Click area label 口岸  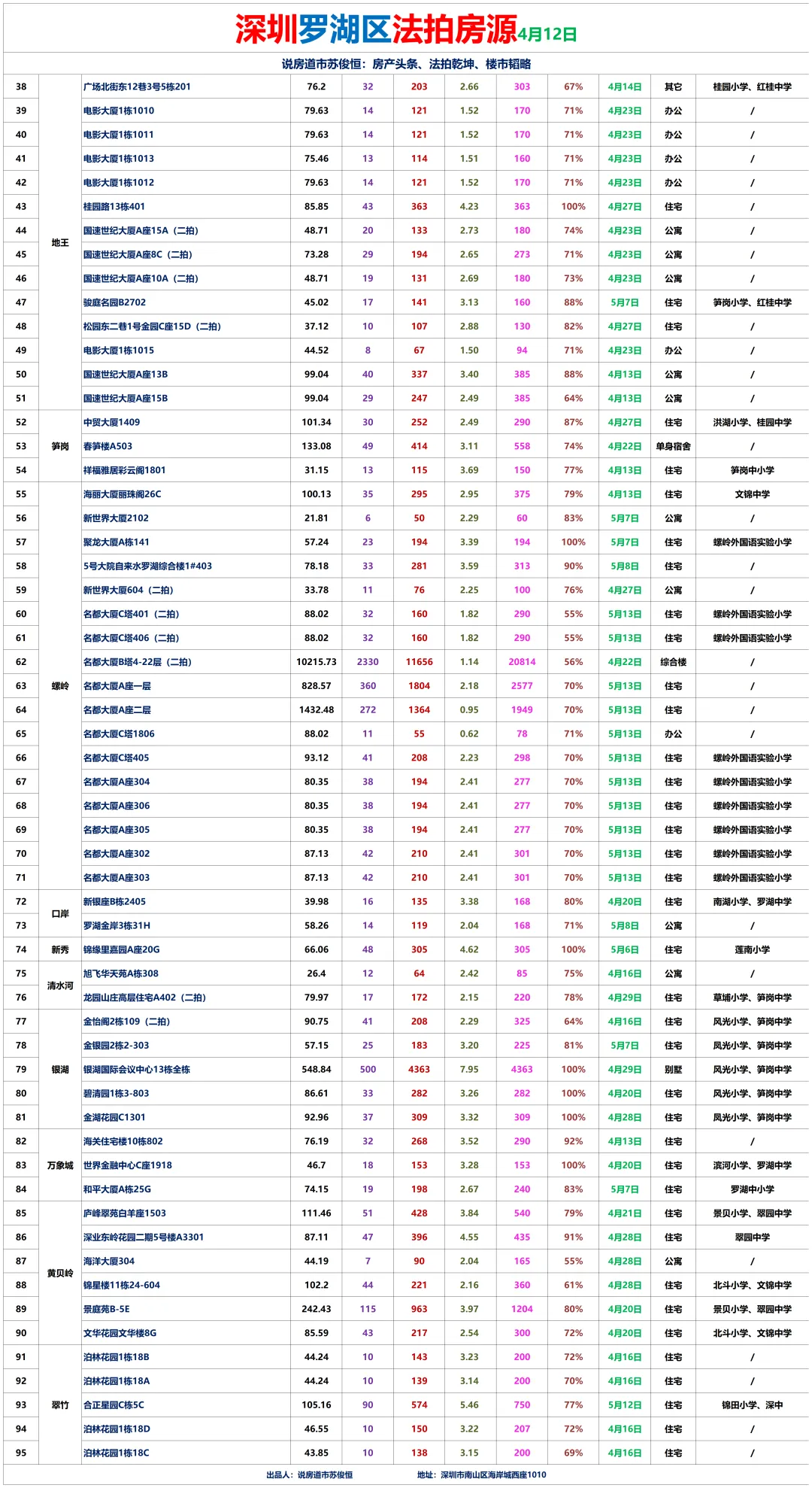(60, 914)
